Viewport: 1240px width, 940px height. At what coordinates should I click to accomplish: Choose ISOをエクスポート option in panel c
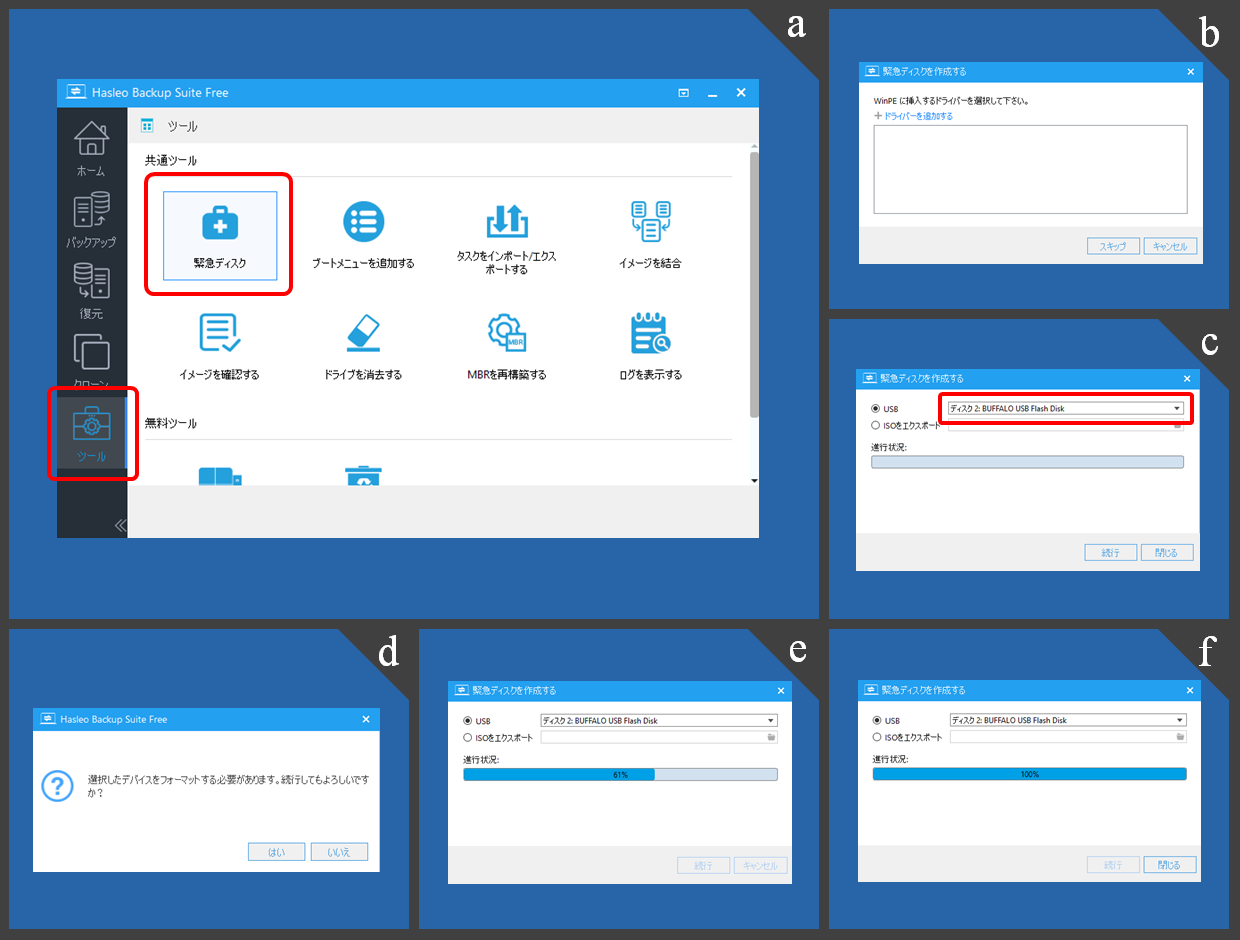pos(876,425)
